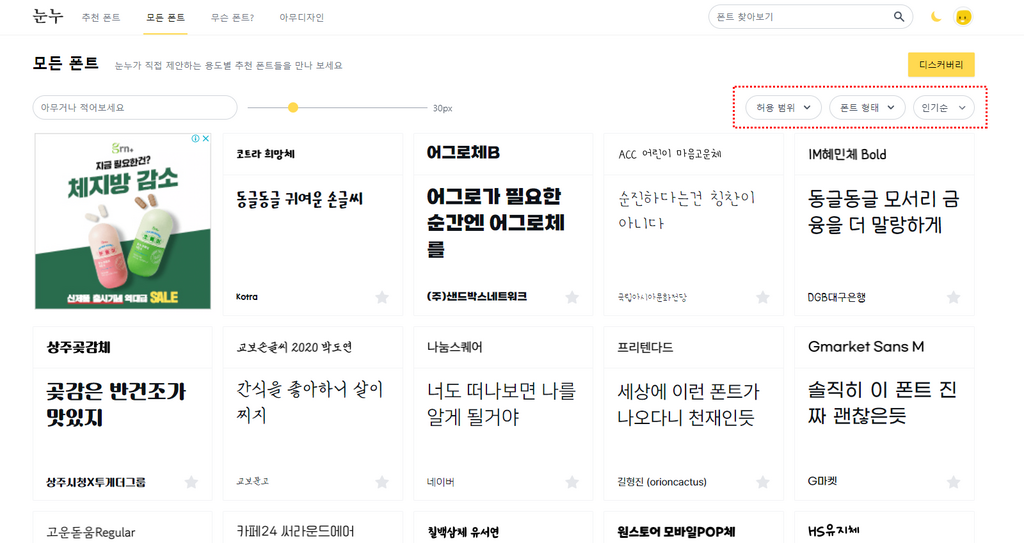Favorite the IM혜민체 Bold star
Viewport: 1024px width, 543px height.
click(953, 297)
